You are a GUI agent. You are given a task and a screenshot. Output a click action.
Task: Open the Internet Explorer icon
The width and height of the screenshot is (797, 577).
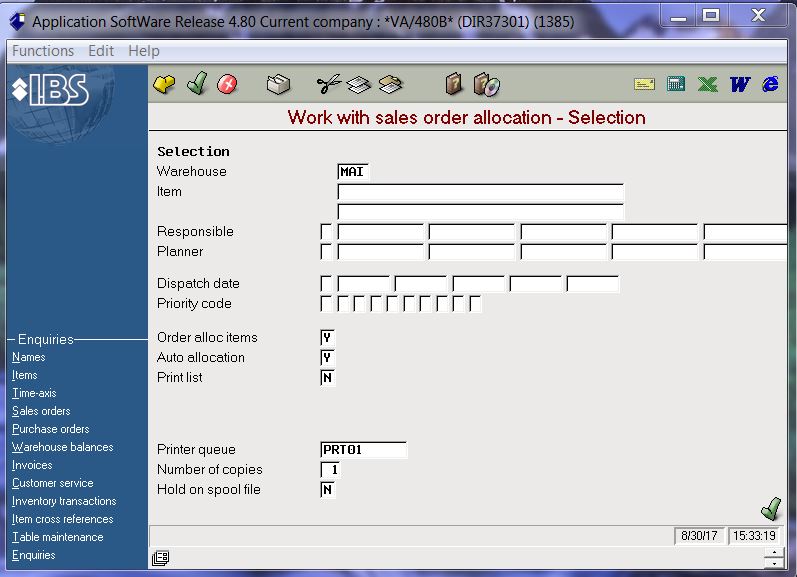point(771,84)
